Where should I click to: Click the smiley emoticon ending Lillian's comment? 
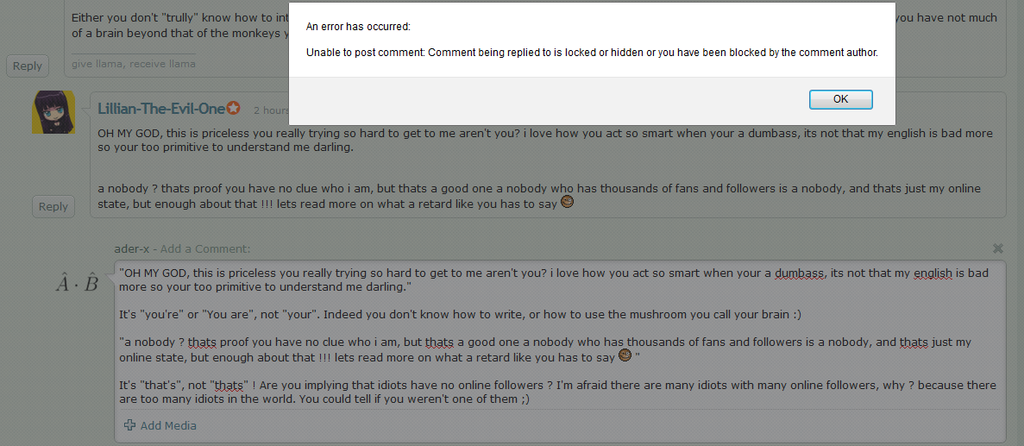[568, 203]
